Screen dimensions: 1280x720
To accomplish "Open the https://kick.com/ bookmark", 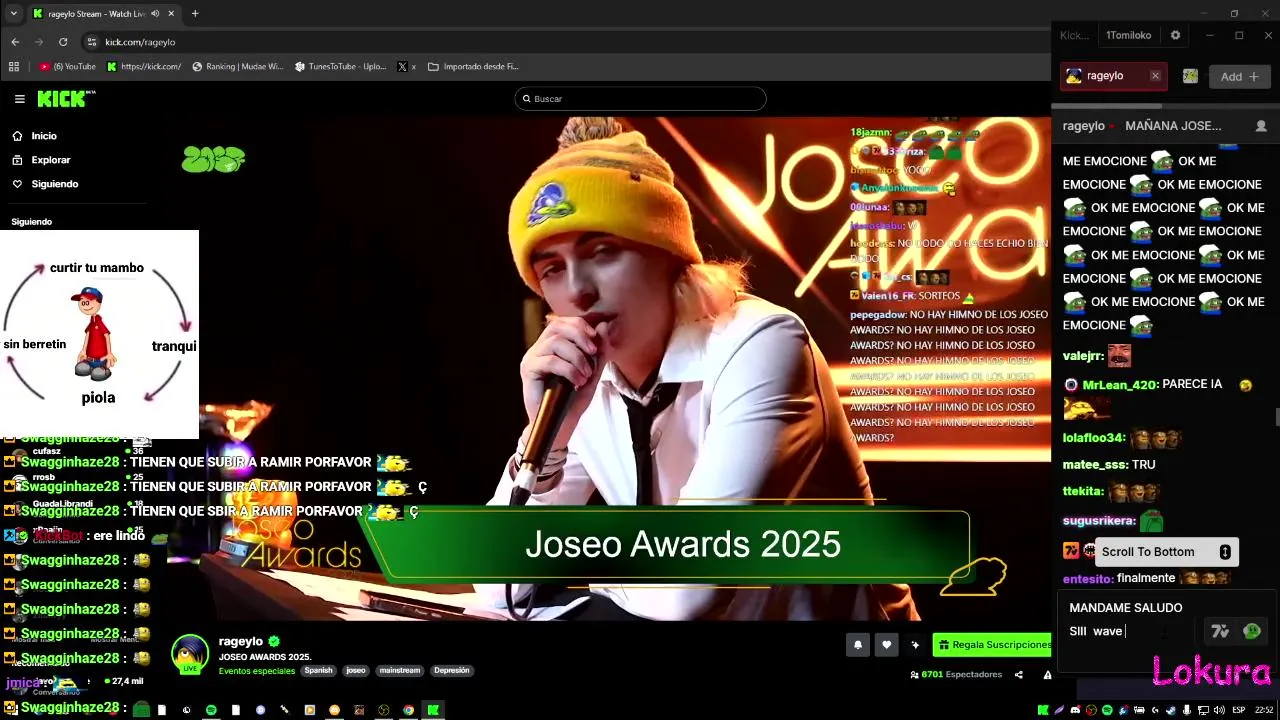I will (145, 67).
